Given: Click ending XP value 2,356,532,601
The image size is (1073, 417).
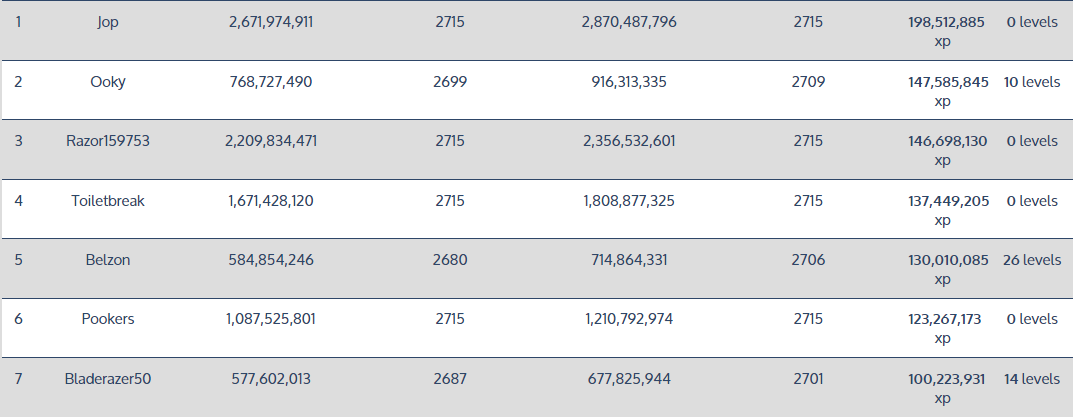Looking at the screenshot, I should (629, 141).
